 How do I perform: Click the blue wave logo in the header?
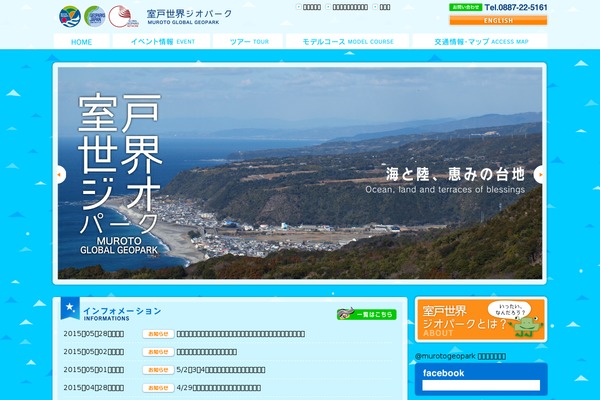[70, 17]
